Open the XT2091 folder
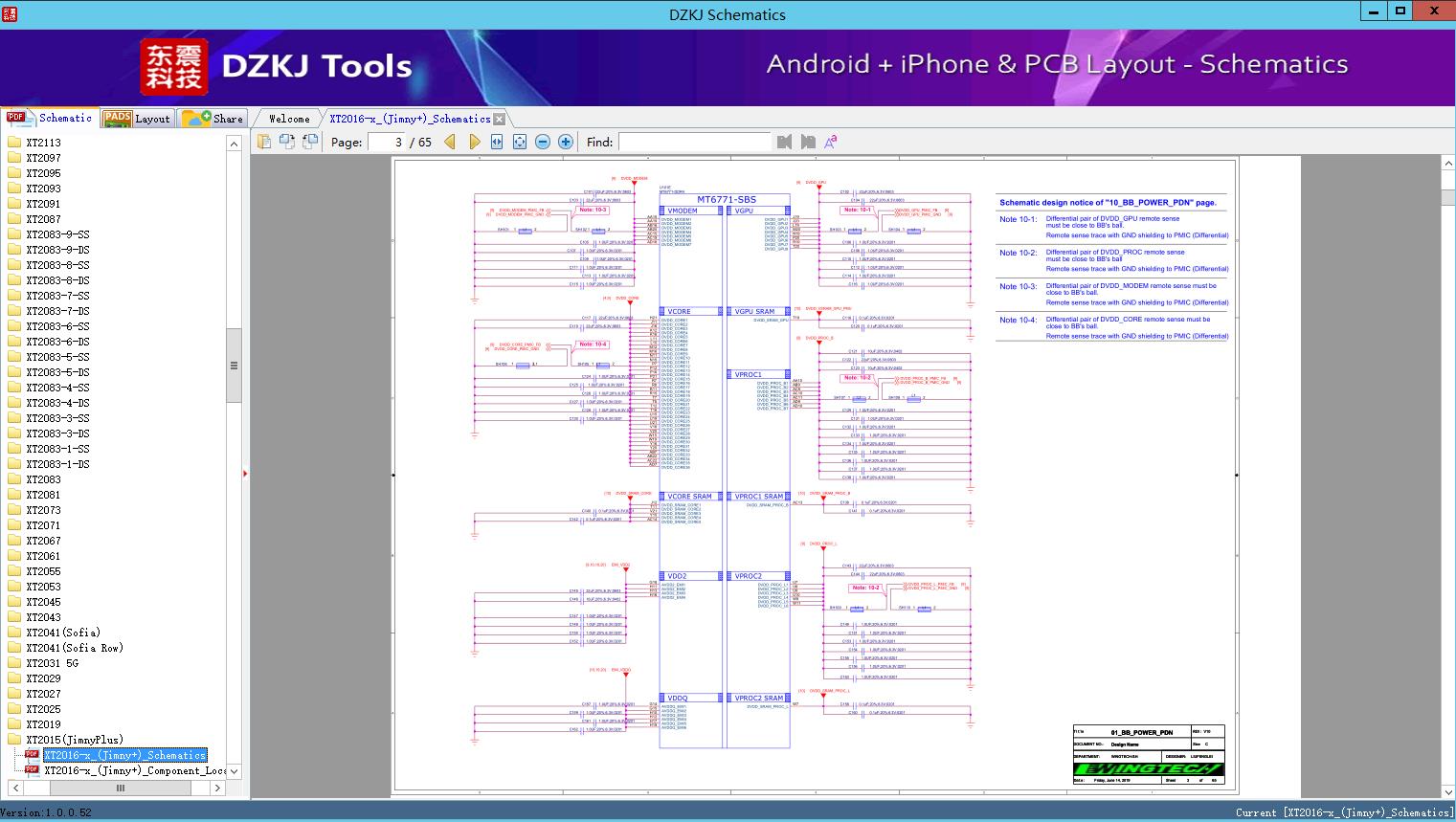This screenshot has width=1456, height=822. pos(34,204)
